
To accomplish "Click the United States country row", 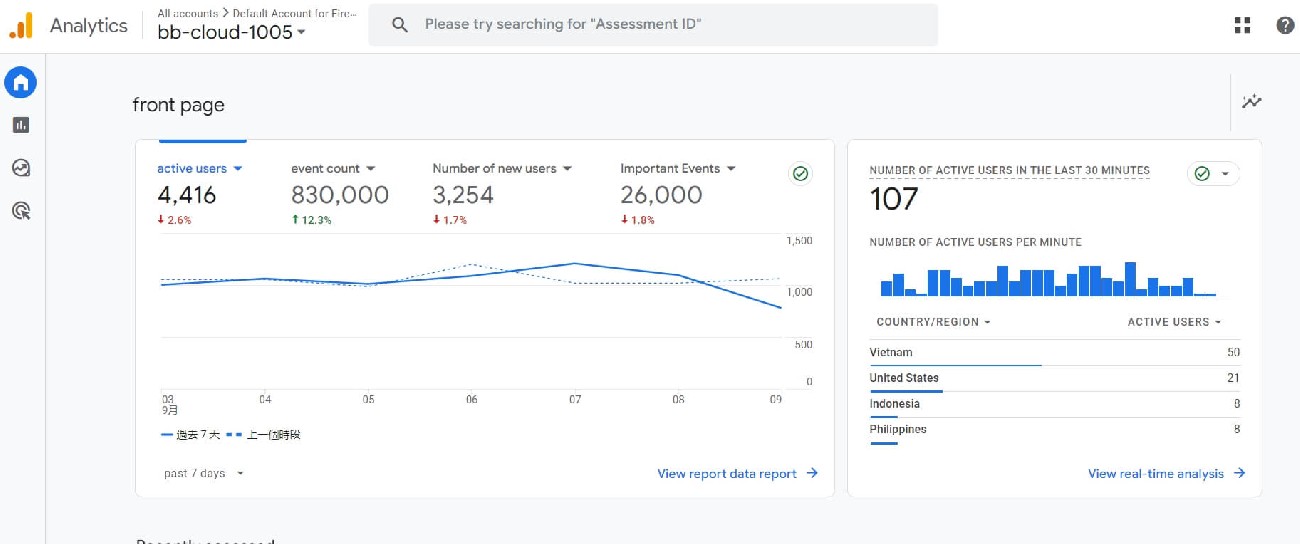I will click(x=1055, y=379).
